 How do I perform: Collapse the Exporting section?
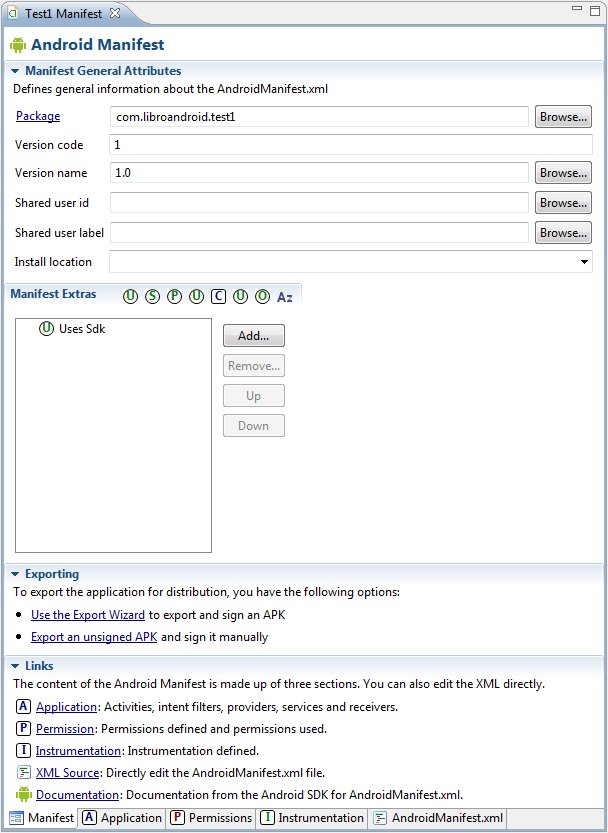click(15, 574)
